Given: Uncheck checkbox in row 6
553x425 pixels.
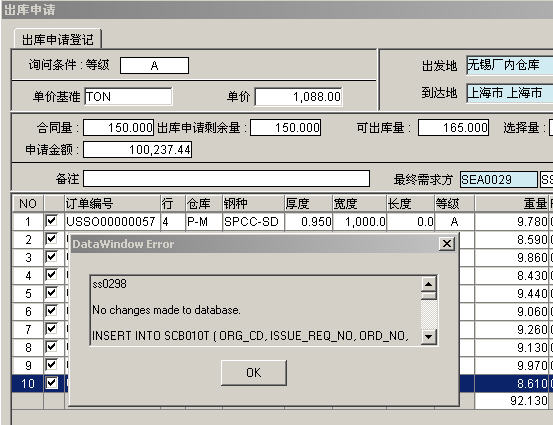Looking at the screenshot, I should click(x=51, y=311).
